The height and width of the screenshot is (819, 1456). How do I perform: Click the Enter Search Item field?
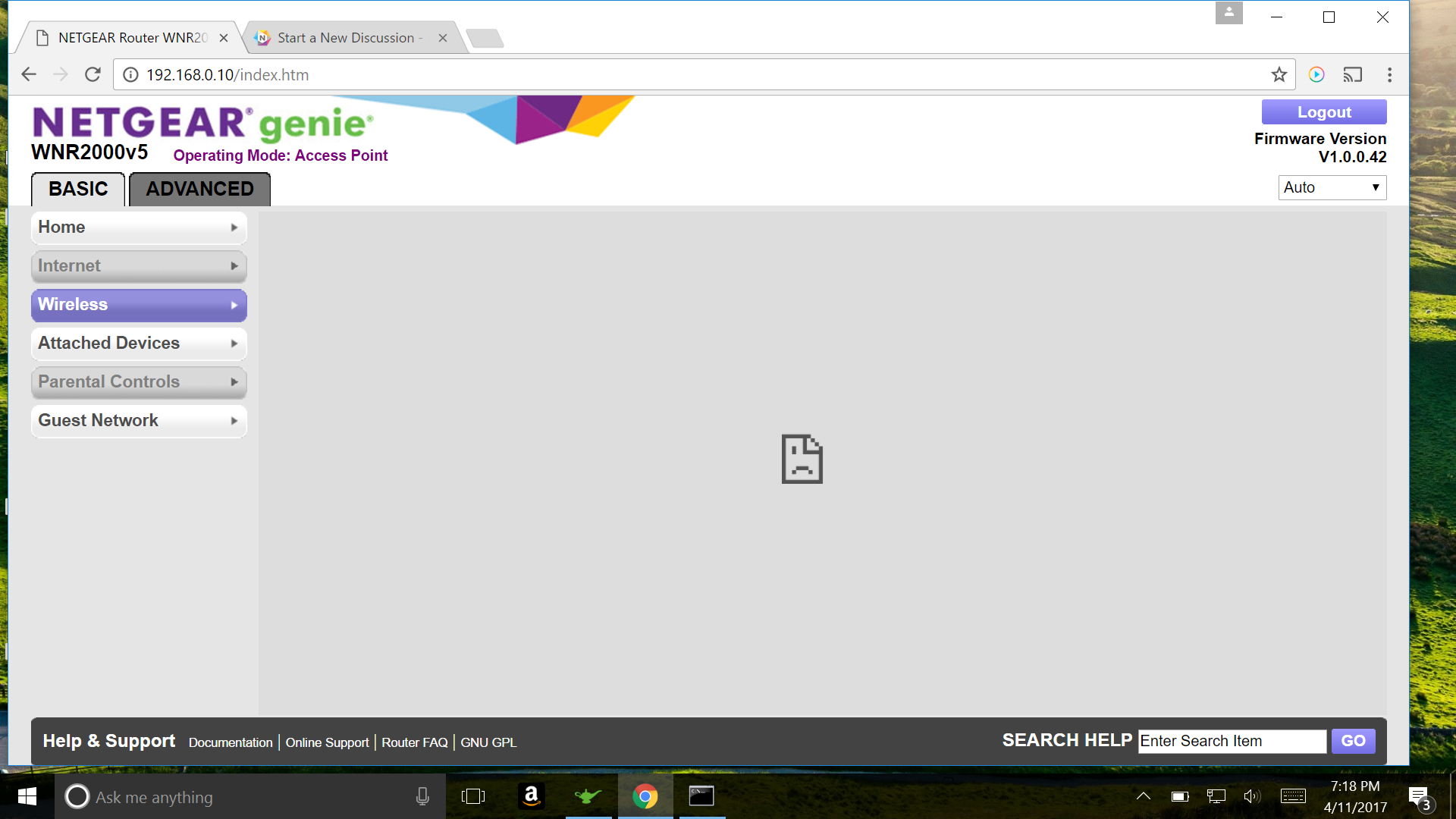coord(1232,741)
